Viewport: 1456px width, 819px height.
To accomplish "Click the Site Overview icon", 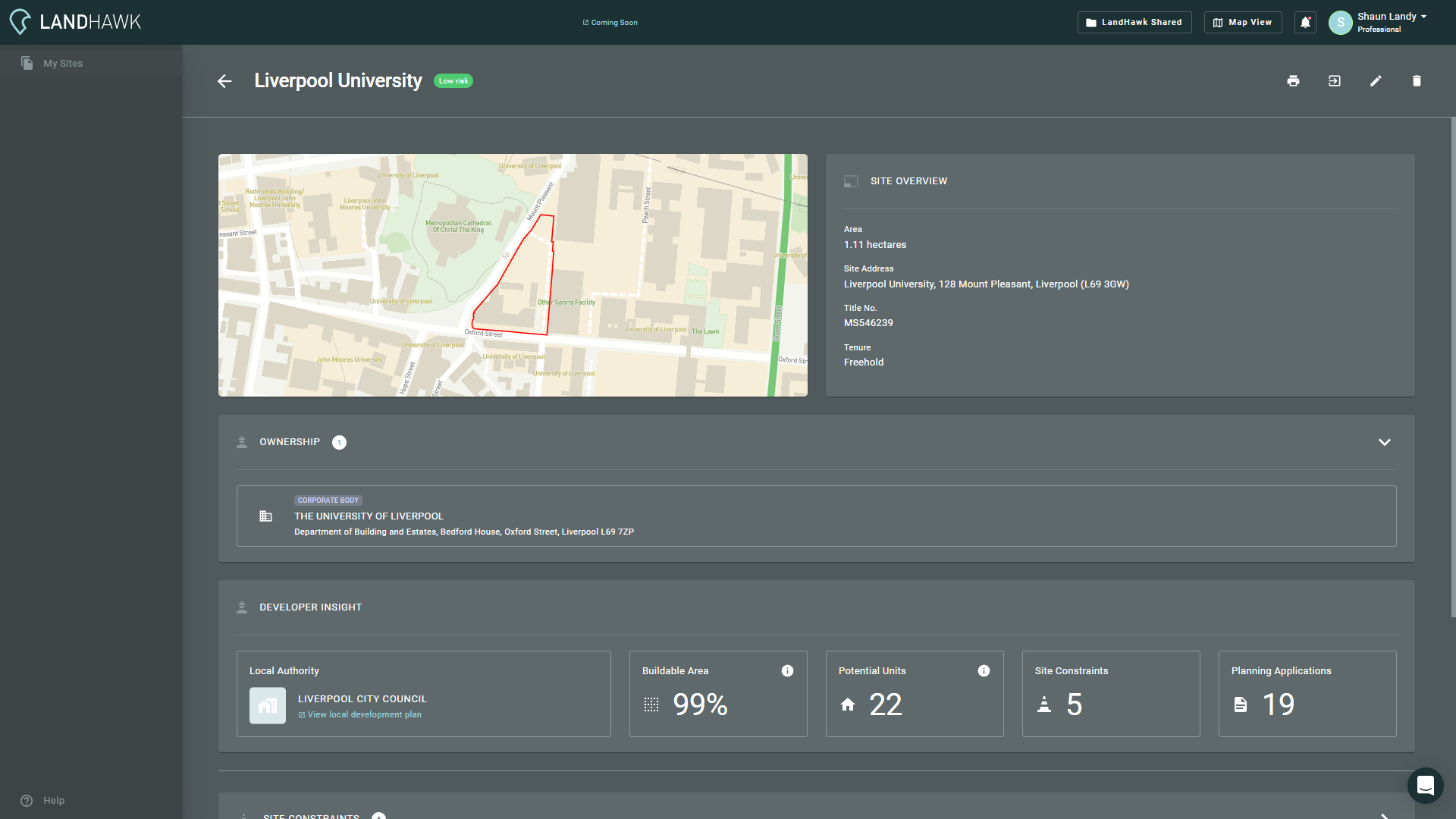I will (852, 181).
